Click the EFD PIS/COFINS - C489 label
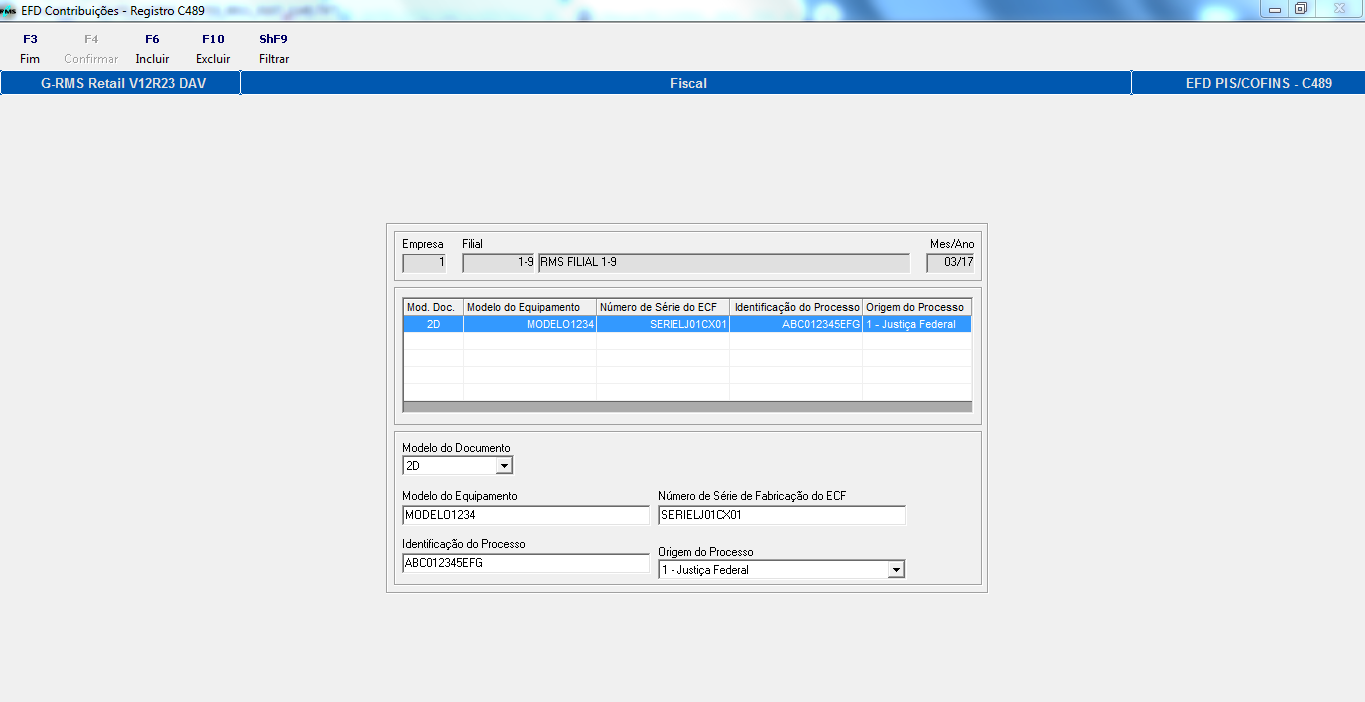Screen dimensions: 1365x702 coord(1258,83)
